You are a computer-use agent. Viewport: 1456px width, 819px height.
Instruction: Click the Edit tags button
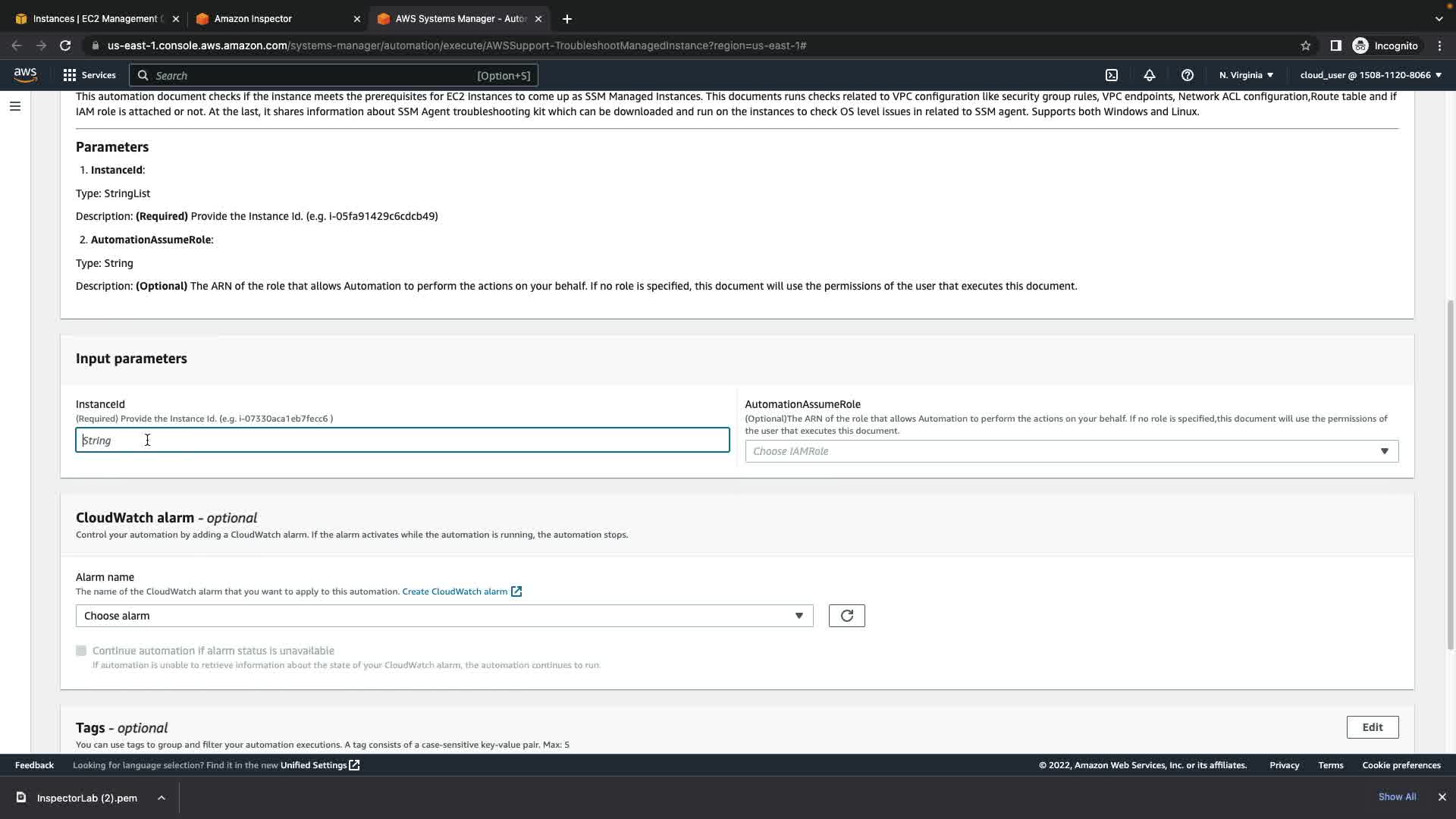click(x=1372, y=727)
